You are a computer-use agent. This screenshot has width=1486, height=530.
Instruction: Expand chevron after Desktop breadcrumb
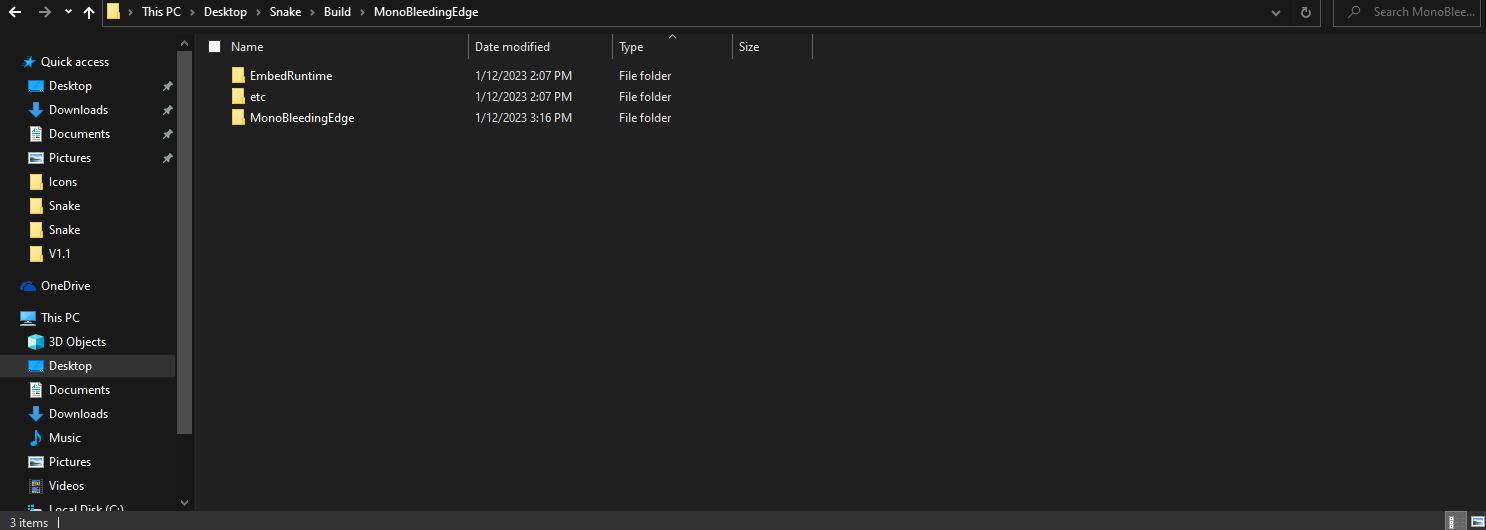tap(258, 12)
